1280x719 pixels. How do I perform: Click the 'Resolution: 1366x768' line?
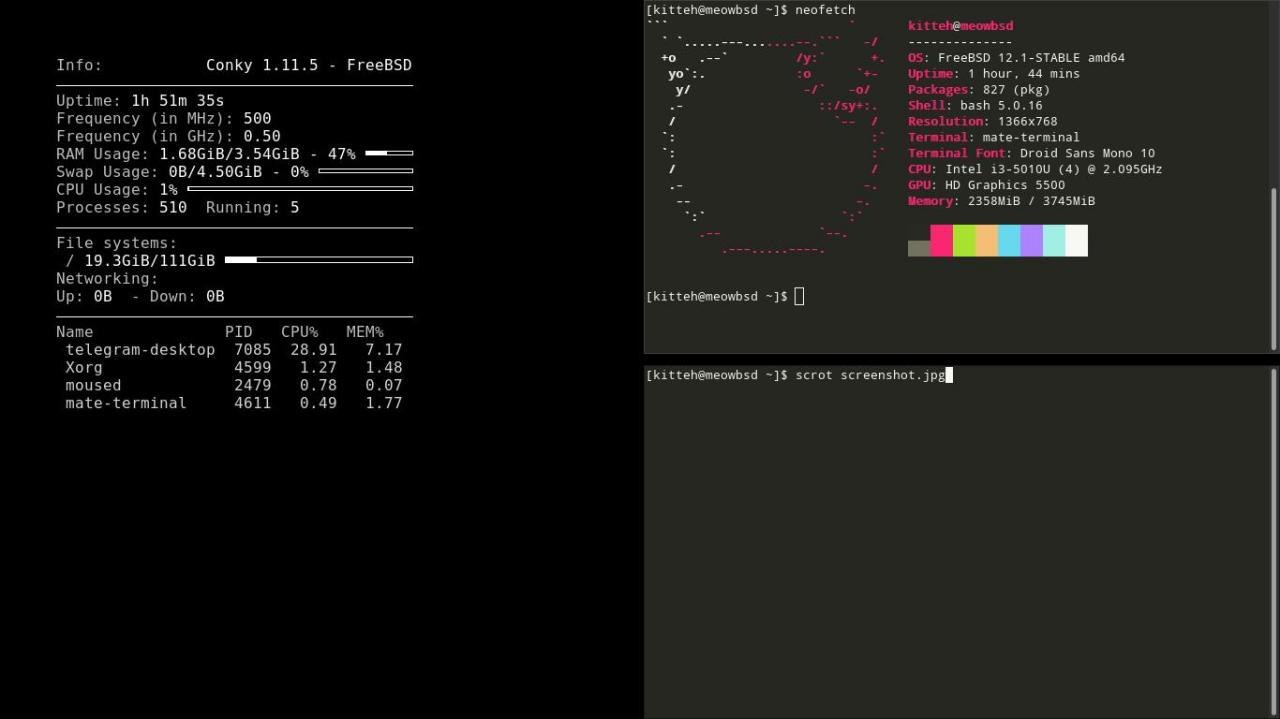pos(983,122)
